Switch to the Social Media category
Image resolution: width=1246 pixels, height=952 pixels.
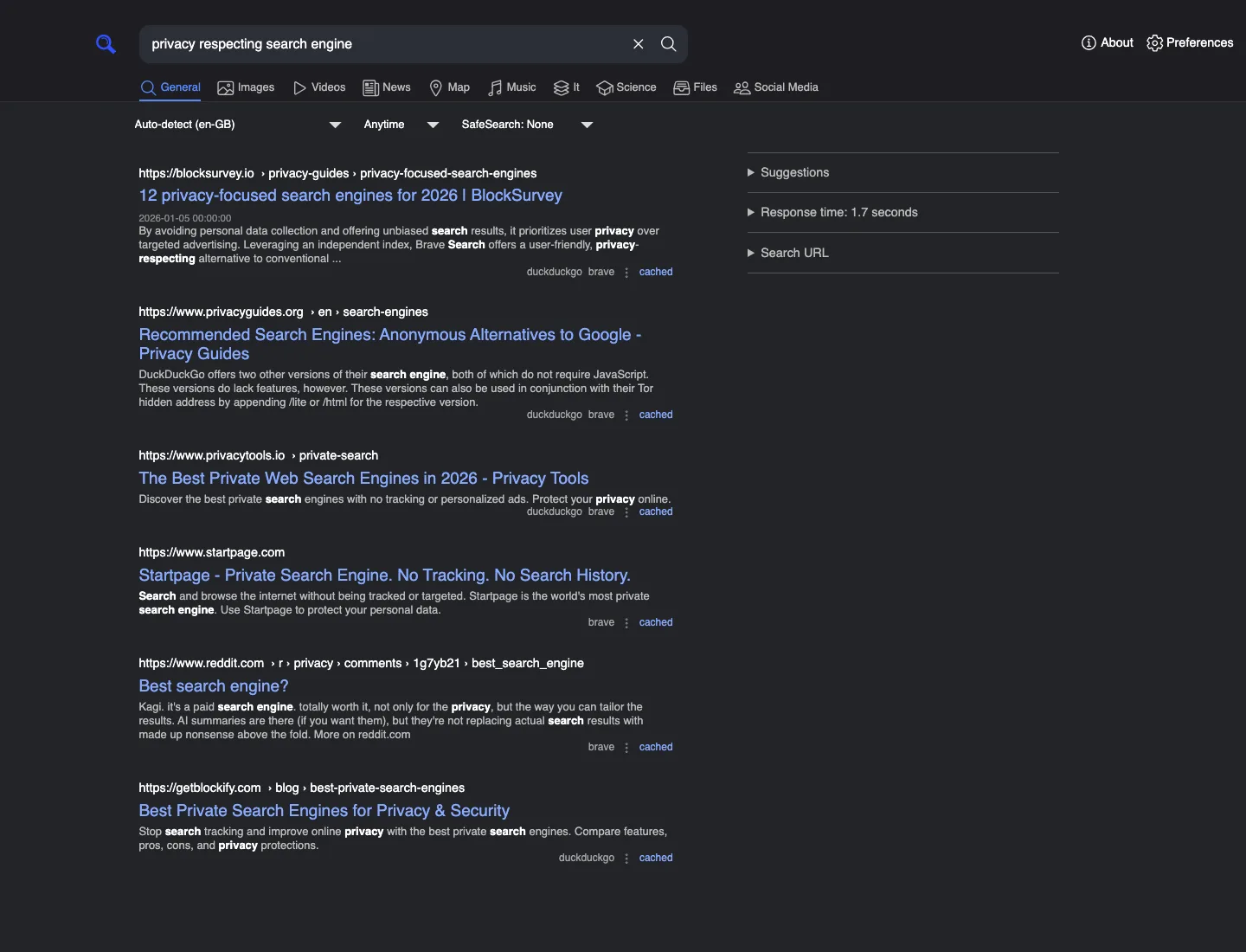[x=776, y=87]
